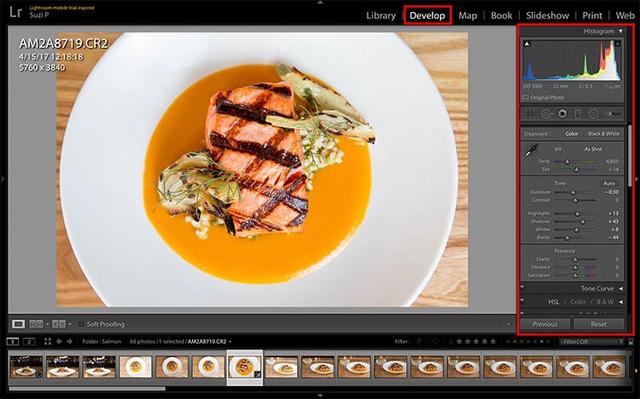Switch to Loupe view mode icon
Viewport: 640px width, 399px height.
18,324
